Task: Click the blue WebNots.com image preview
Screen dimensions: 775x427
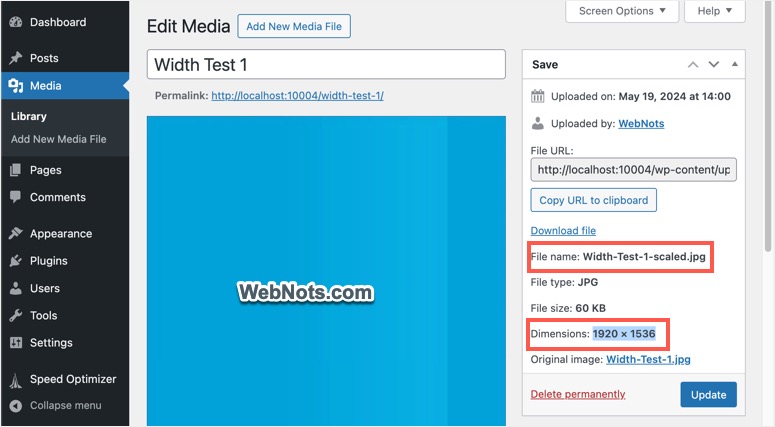Action: pyautogui.click(x=326, y=271)
